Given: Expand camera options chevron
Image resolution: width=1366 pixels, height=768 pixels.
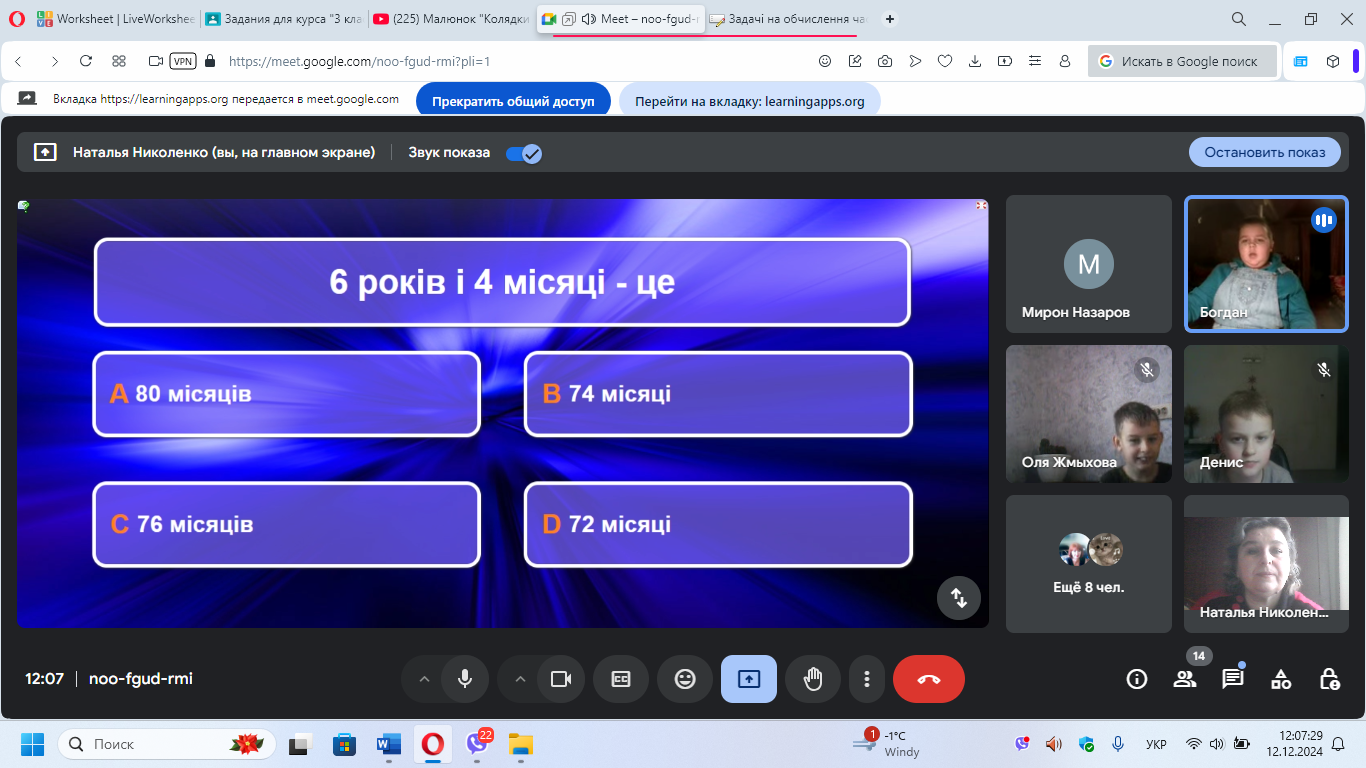Looking at the screenshot, I should click(520, 679).
